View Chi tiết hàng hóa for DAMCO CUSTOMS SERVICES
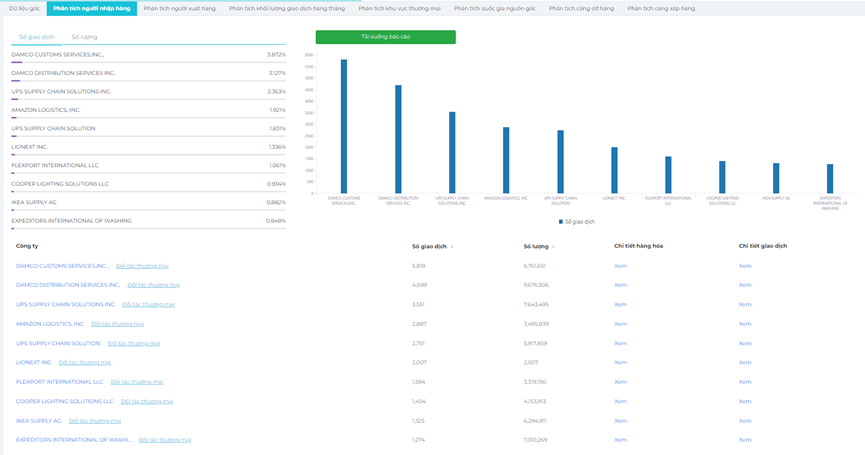The image size is (865, 455). 621,266
